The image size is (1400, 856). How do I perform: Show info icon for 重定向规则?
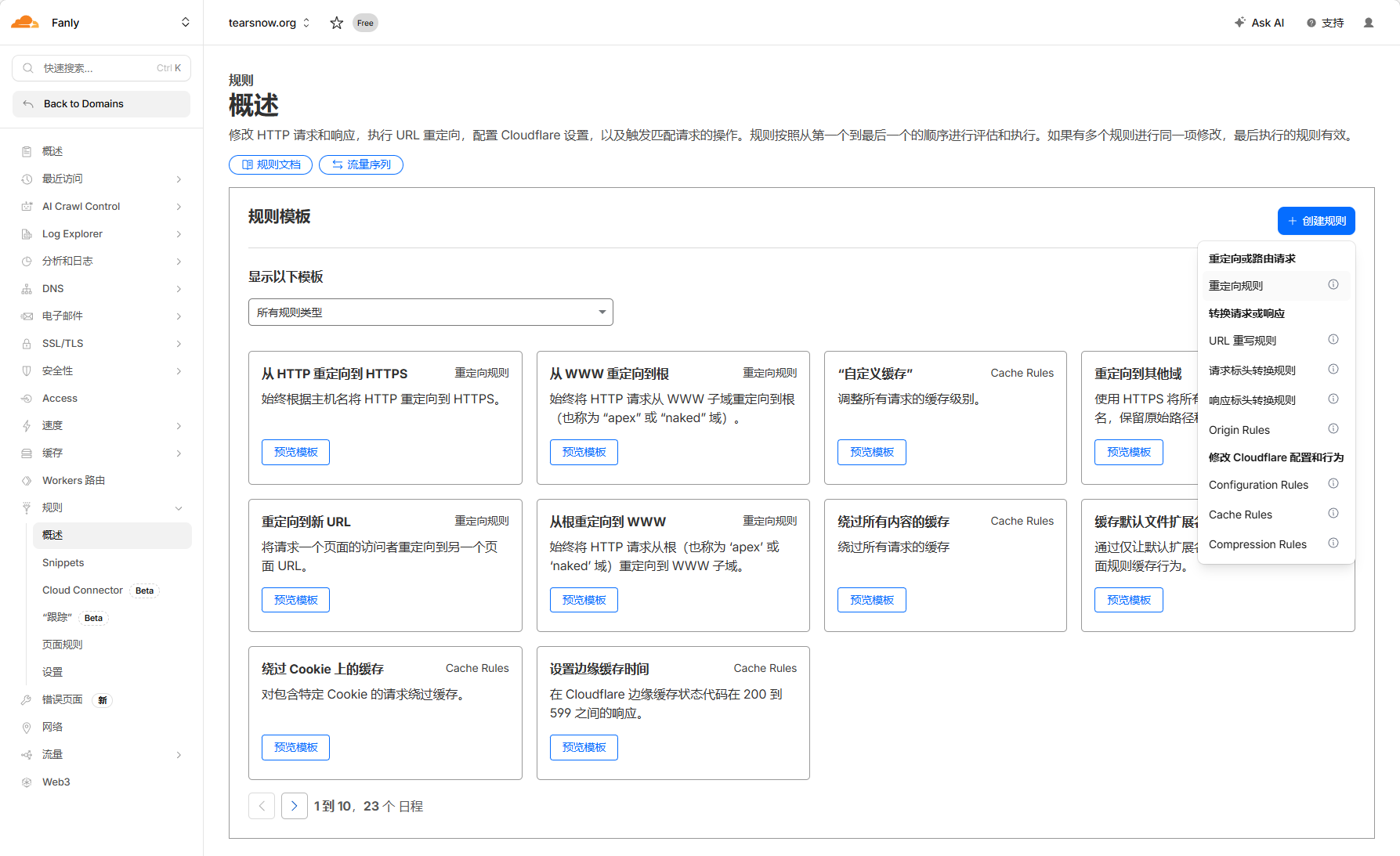point(1333,285)
